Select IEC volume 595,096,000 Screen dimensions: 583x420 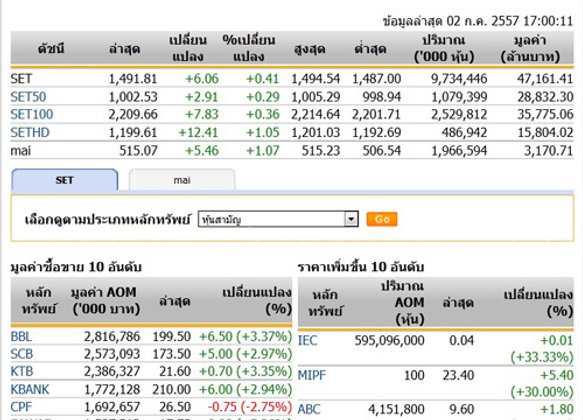[x=389, y=340]
